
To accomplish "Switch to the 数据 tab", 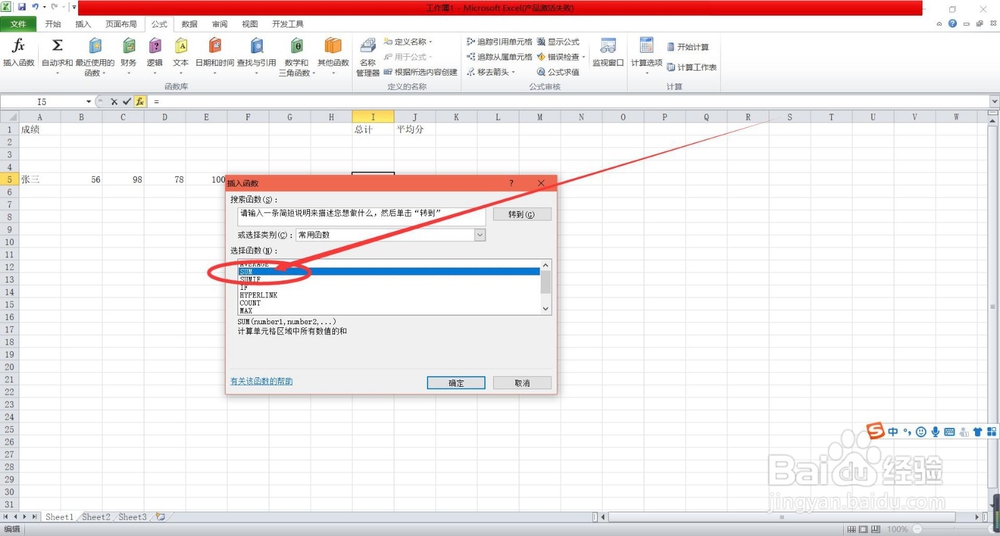I will 189,24.
